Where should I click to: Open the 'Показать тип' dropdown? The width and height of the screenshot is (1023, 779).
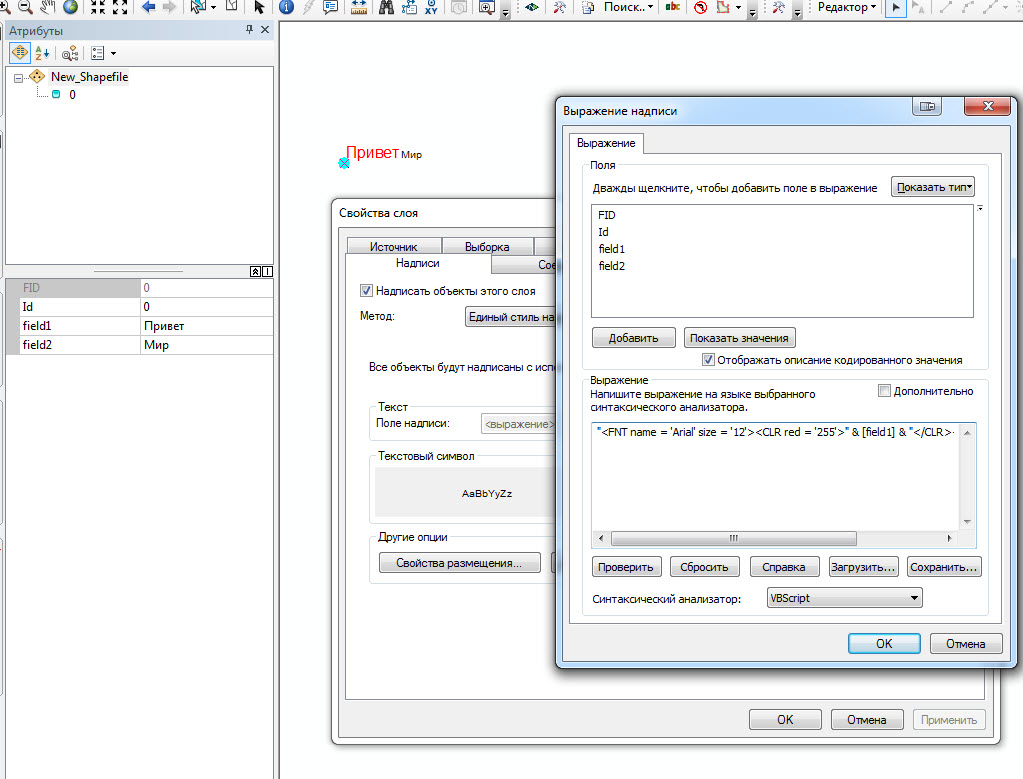(933, 187)
